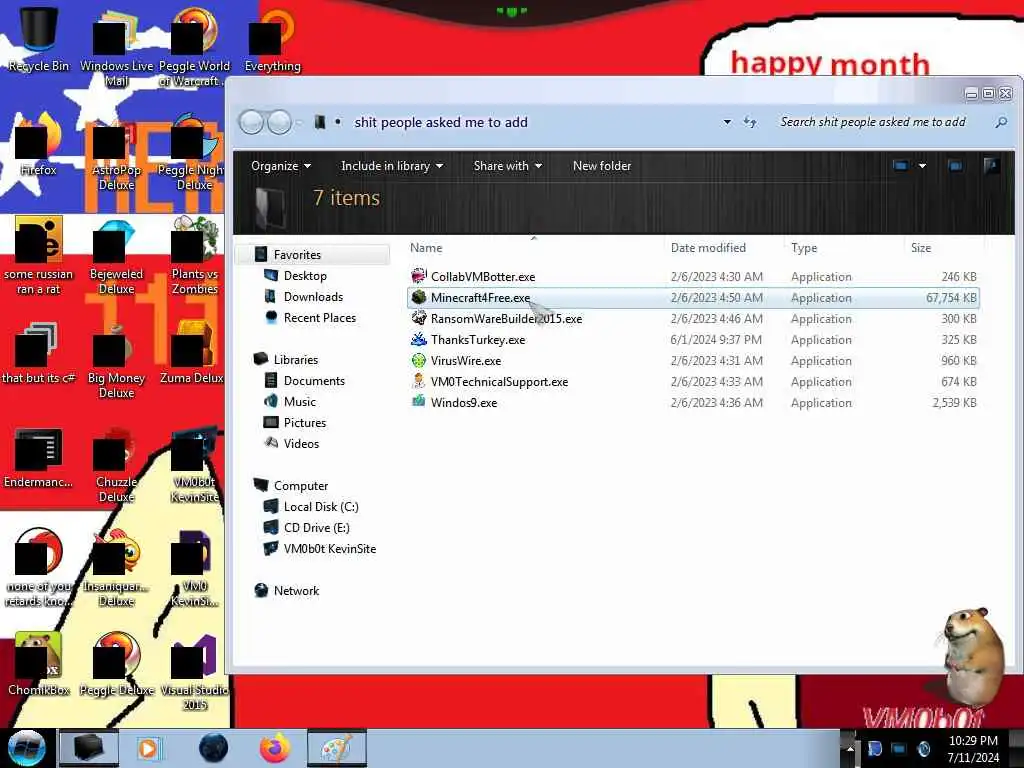Select Desktop in navigation pane
The image size is (1024, 768).
[305, 276]
